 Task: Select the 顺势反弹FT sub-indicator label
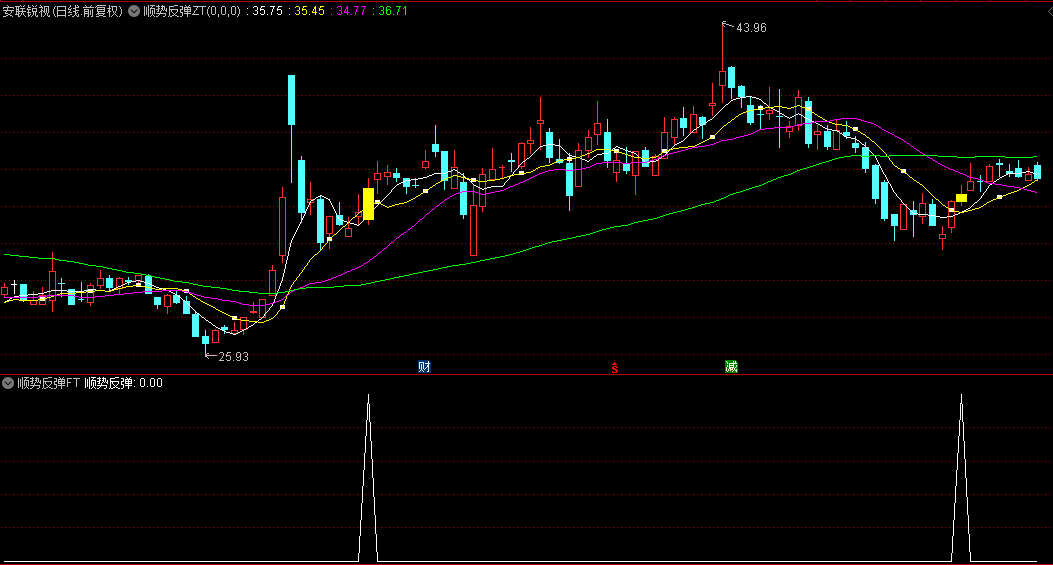48,383
